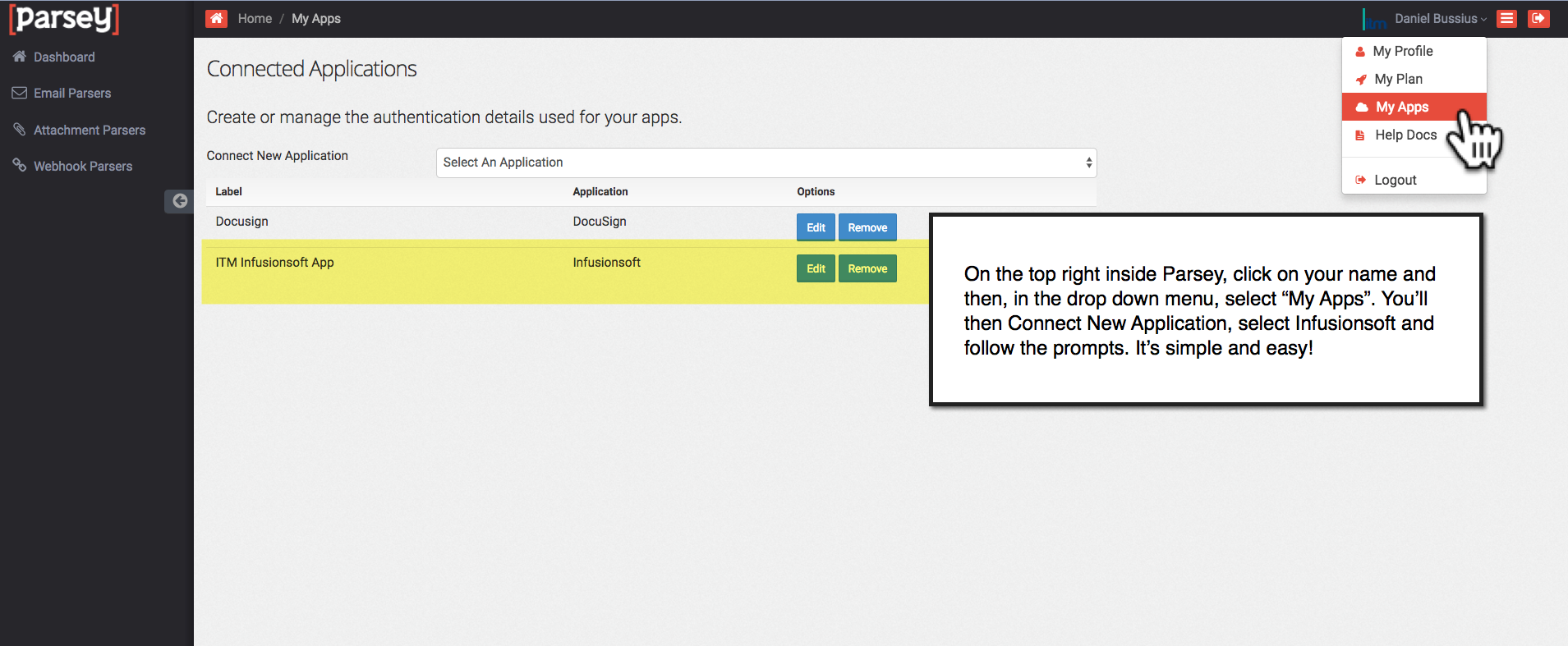
Task: Click the red home icon in breadcrumb
Action: click(216, 18)
